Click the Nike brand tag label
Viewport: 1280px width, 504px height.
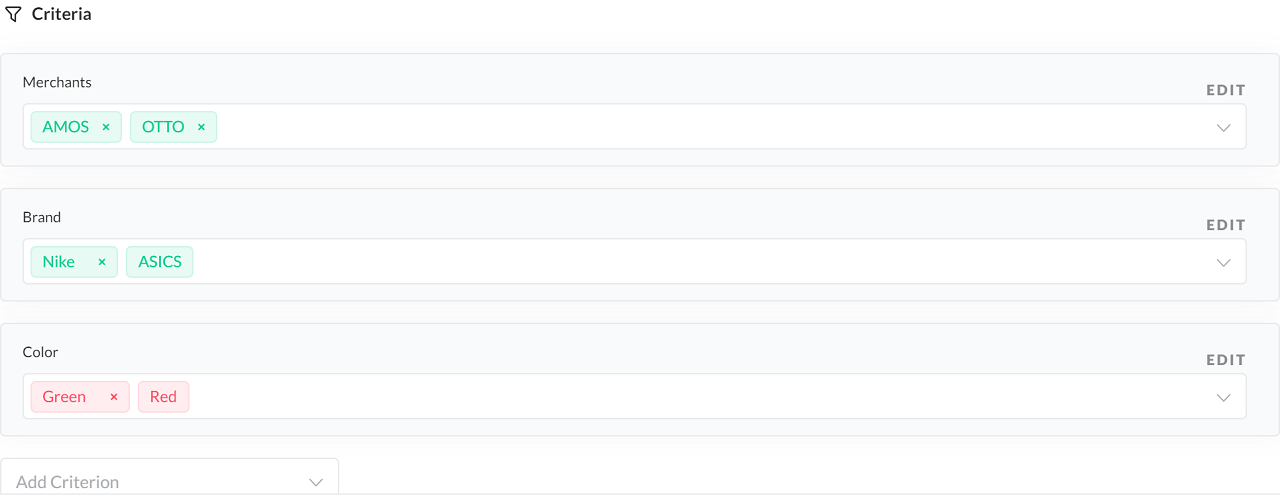tap(59, 262)
